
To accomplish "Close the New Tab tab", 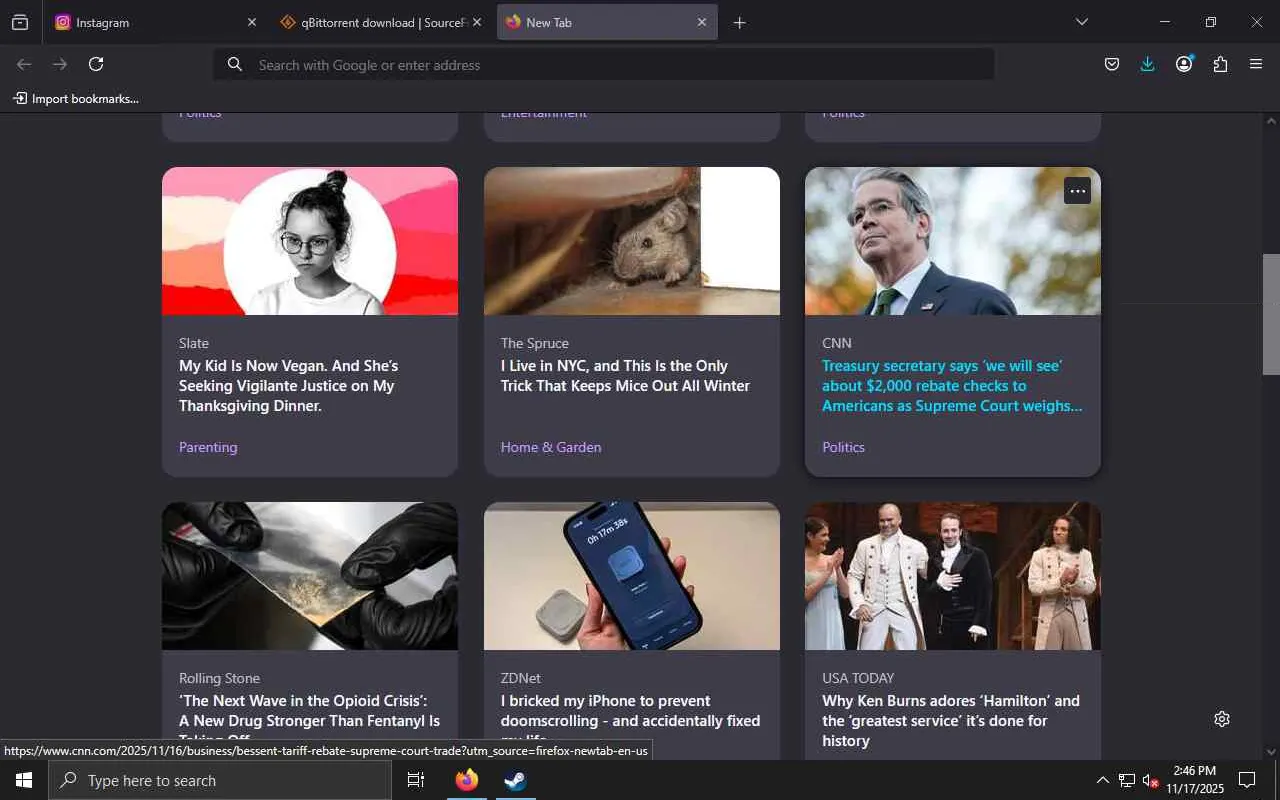I will (702, 22).
